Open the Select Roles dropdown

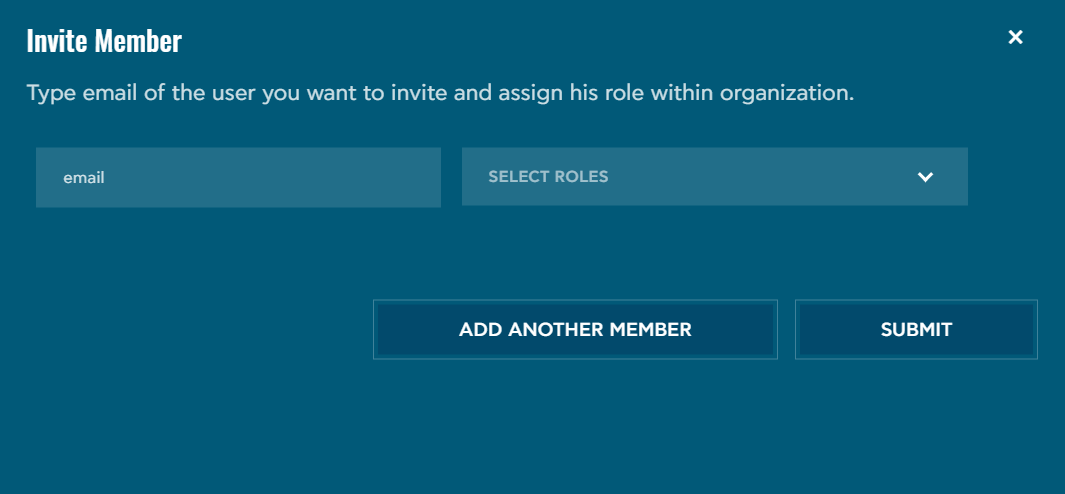click(x=714, y=177)
